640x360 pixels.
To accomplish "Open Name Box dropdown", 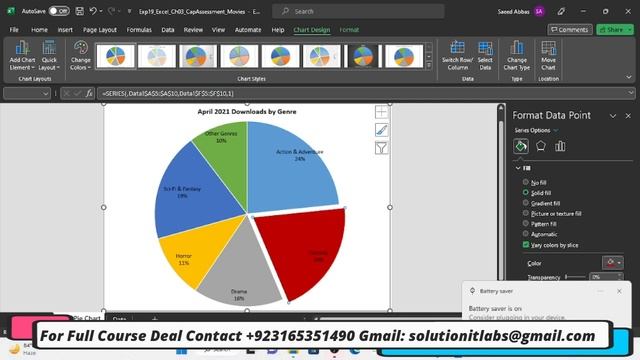I will (45, 93).
